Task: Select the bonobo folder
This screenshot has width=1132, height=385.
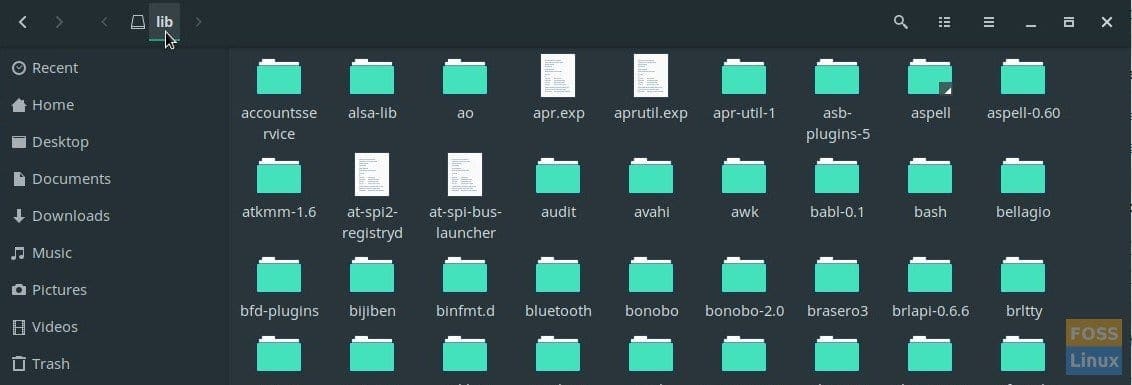Action: [x=650, y=287]
